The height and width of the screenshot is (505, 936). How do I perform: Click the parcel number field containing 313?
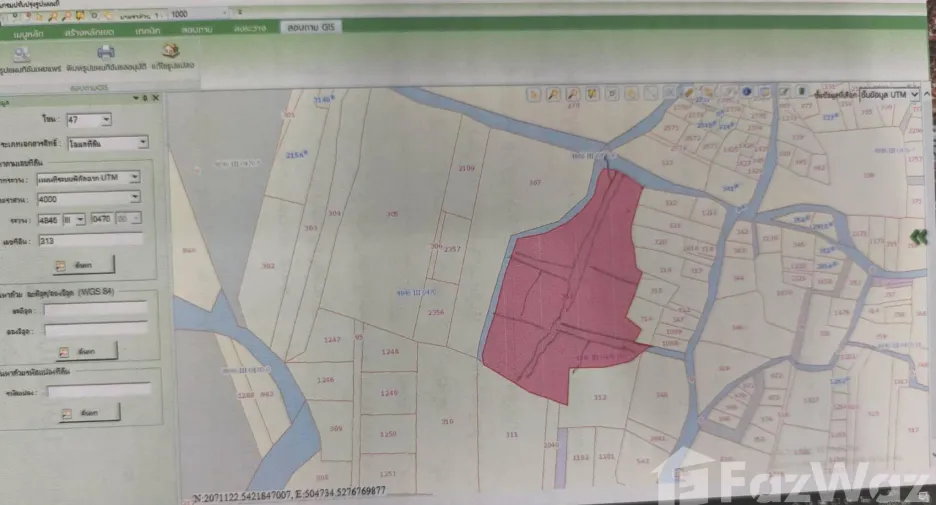[91, 241]
